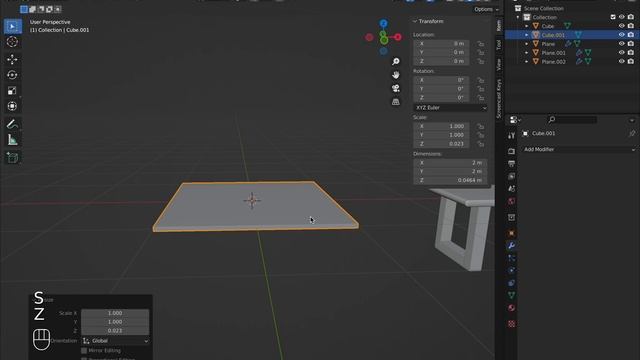Select Plane.001 in the outliner
This screenshot has height=360, width=640.
553,53
